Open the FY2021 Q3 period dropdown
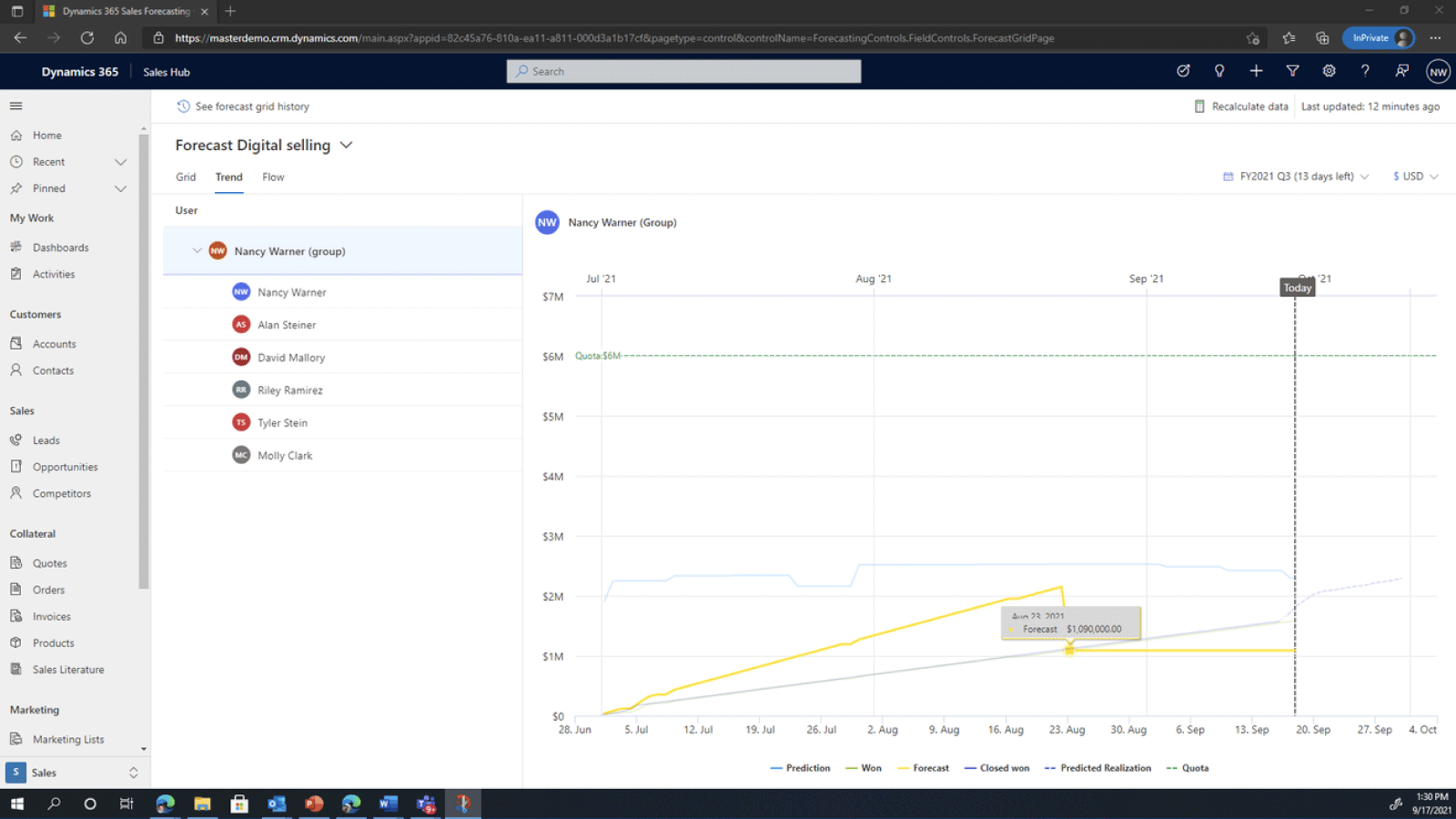The width and height of the screenshot is (1456, 819). pos(1294,177)
